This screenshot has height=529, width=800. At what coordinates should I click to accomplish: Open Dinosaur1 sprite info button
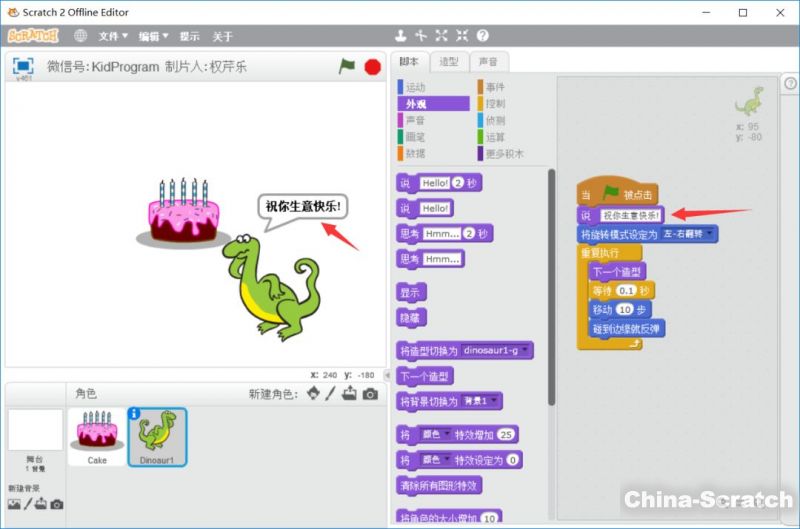point(134,413)
